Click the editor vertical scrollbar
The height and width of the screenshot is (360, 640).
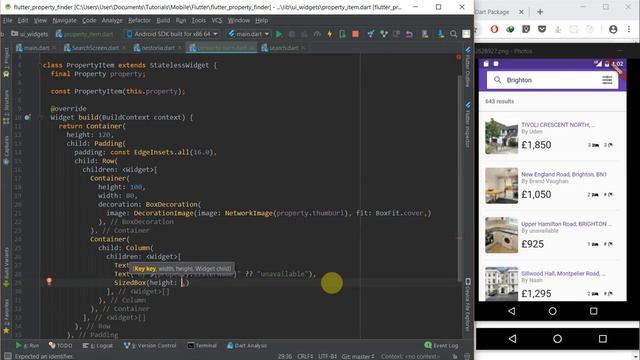[460, 178]
